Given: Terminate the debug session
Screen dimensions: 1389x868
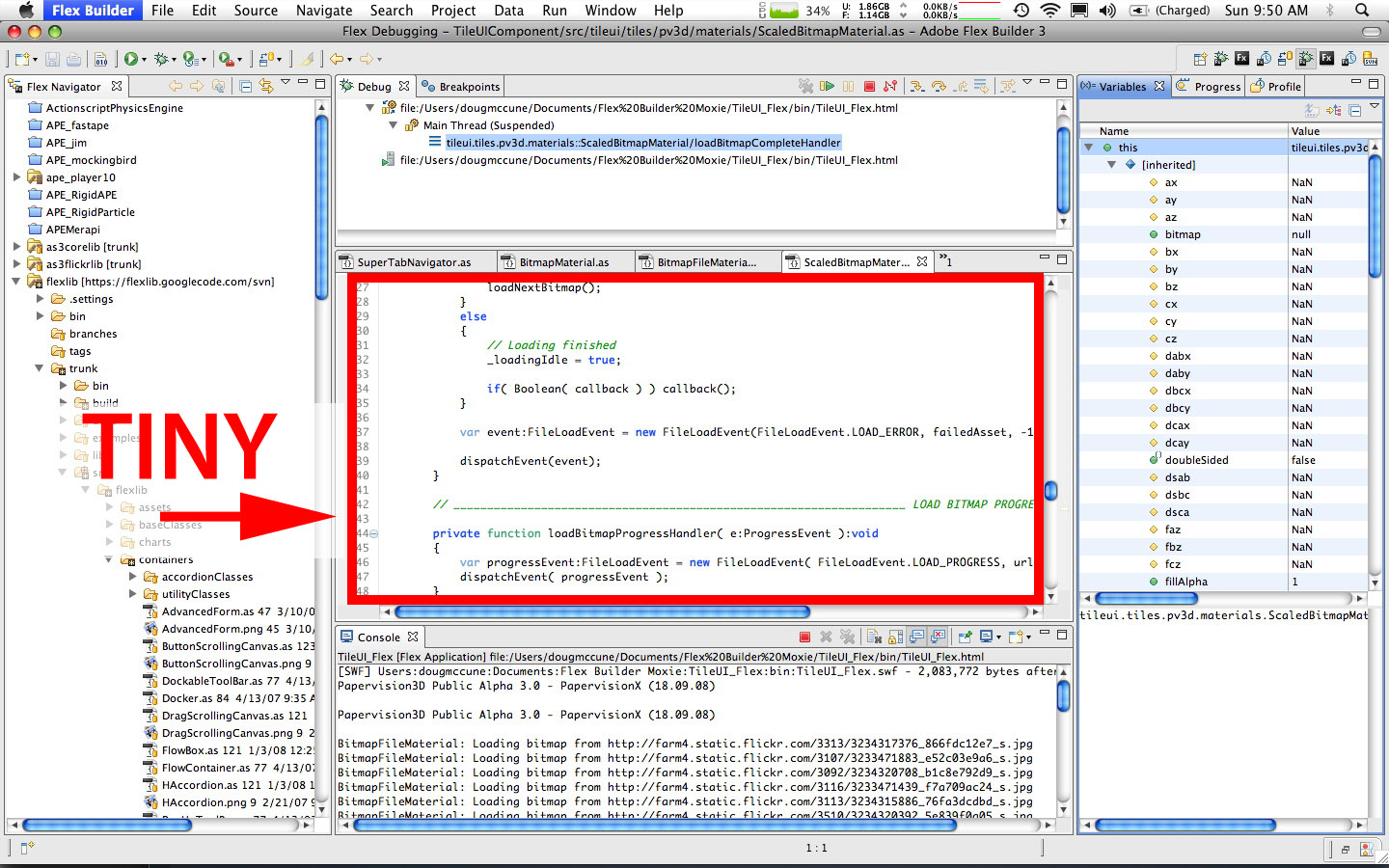Looking at the screenshot, I should tap(869, 86).
